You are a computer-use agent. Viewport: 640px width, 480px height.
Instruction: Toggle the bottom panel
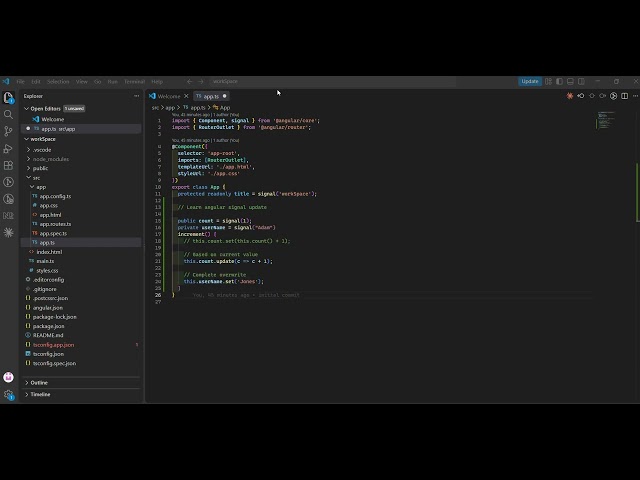(570, 82)
